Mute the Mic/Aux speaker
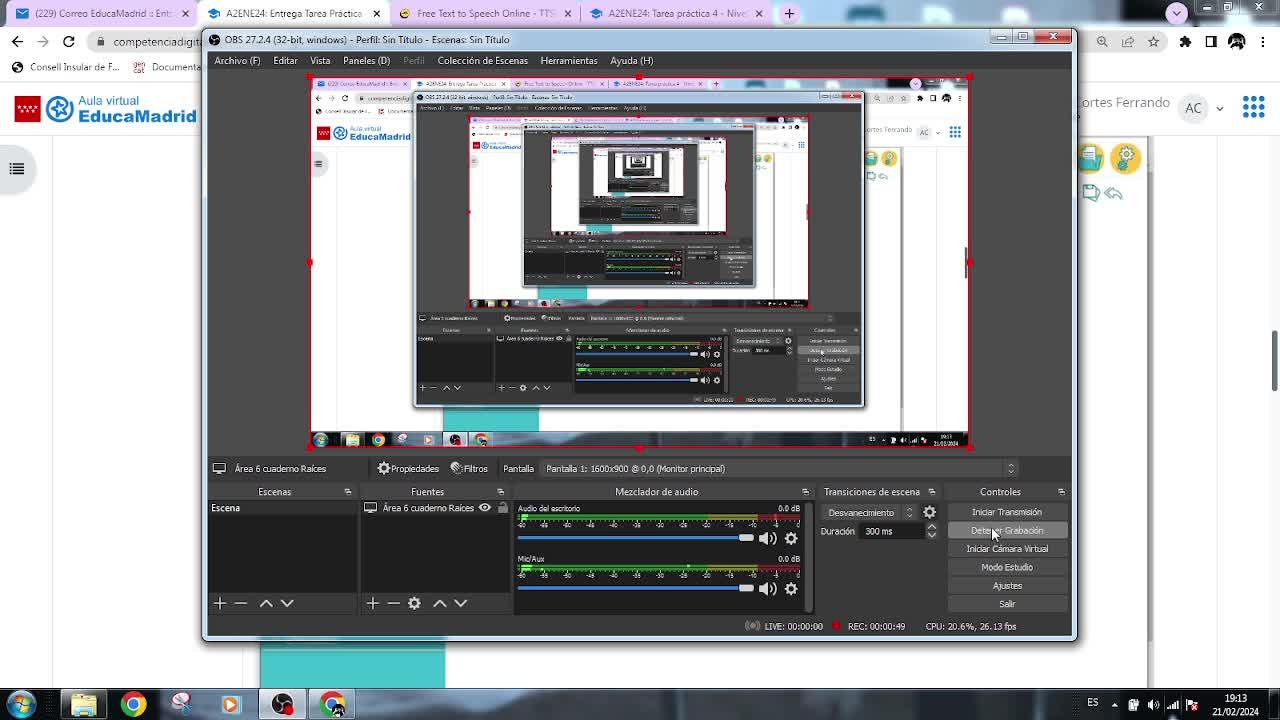 coord(767,588)
